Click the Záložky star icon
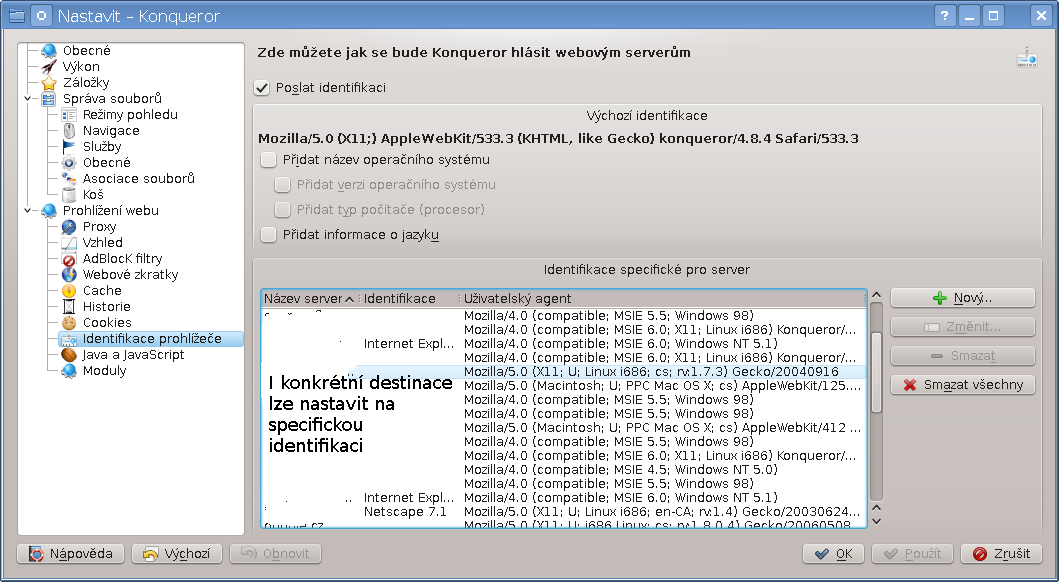Screen dimensions: 1059x582 (49, 83)
